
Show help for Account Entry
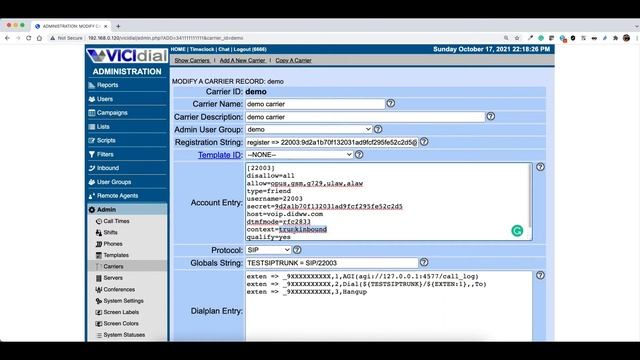point(540,167)
